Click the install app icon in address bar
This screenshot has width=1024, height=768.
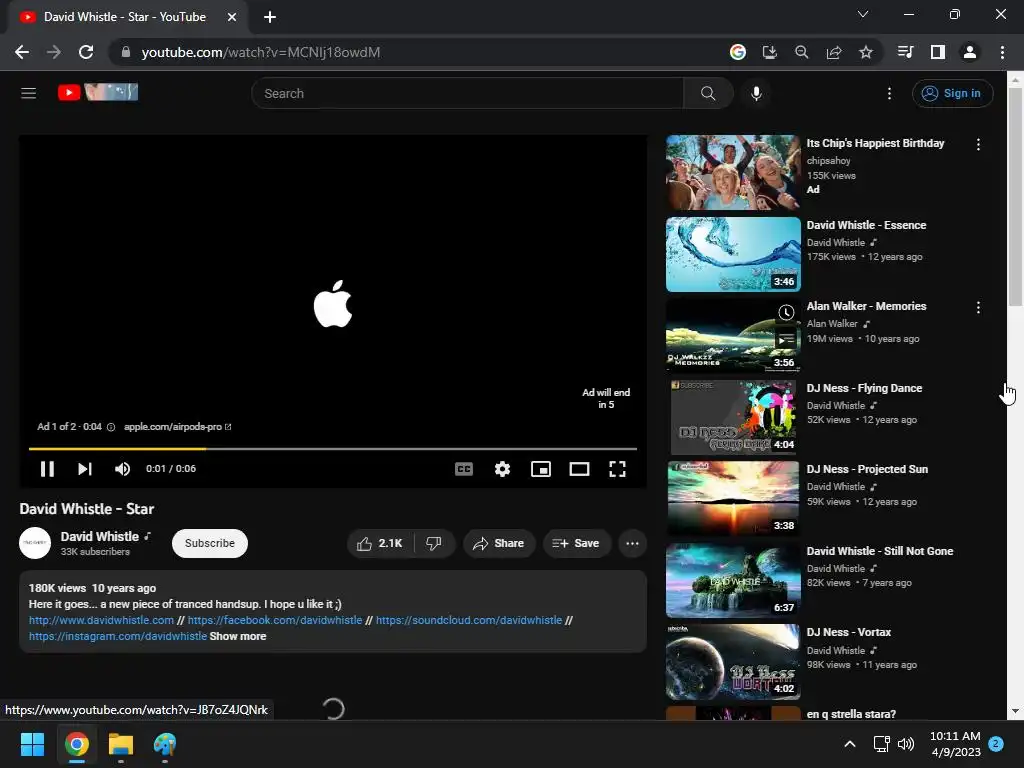(x=769, y=52)
